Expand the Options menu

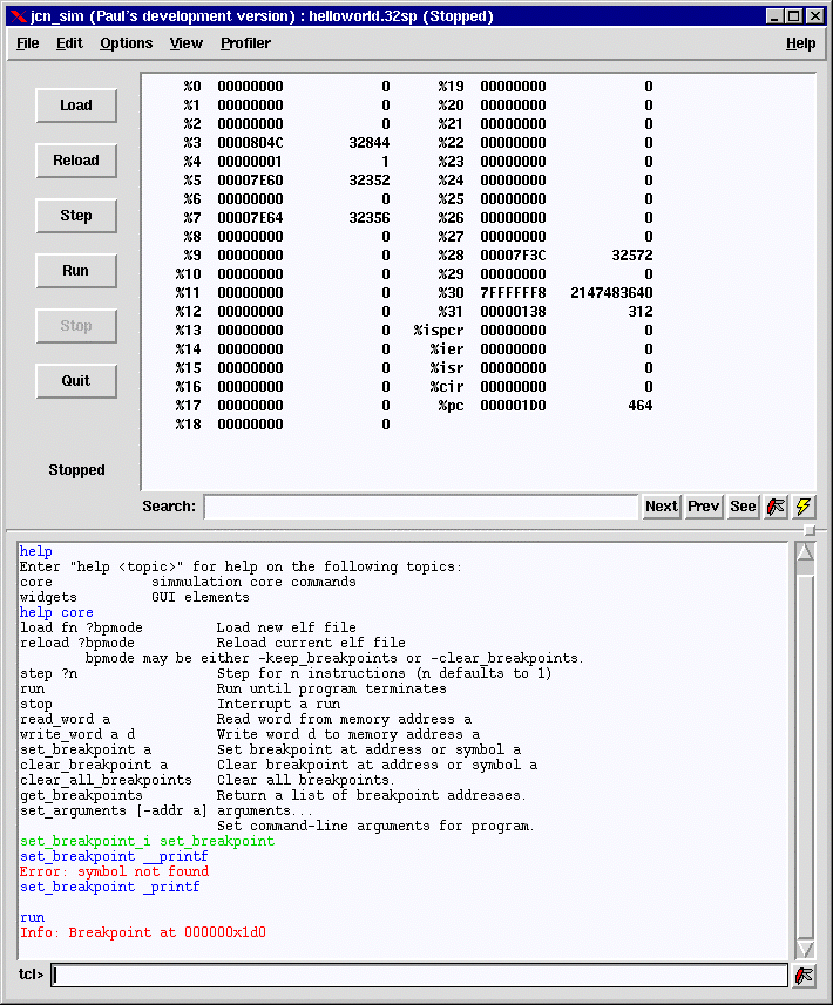[x=126, y=43]
